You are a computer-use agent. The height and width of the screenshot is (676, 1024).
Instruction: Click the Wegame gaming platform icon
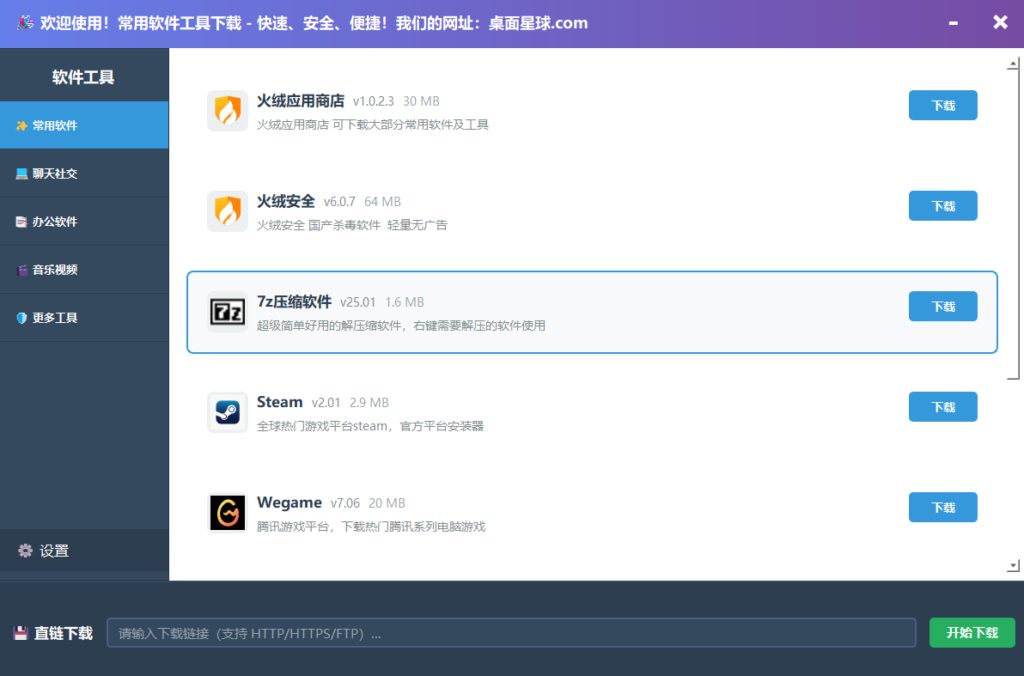coord(227,513)
